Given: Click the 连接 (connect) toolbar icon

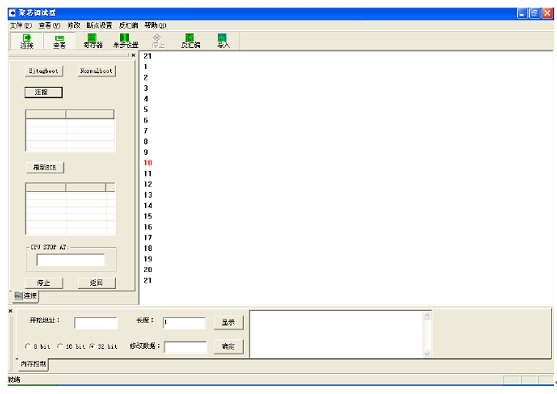Looking at the screenshot, I should coord(27,41).
